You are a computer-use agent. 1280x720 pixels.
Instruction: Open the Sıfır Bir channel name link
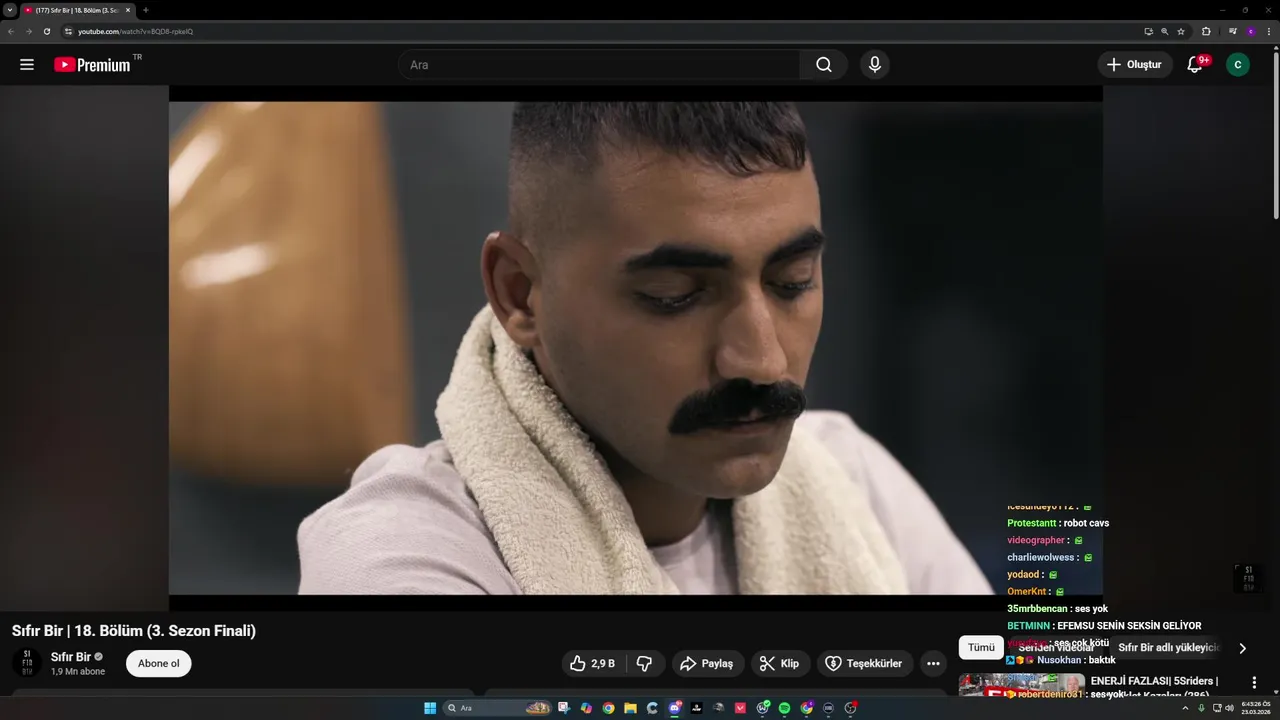point(71,657)
